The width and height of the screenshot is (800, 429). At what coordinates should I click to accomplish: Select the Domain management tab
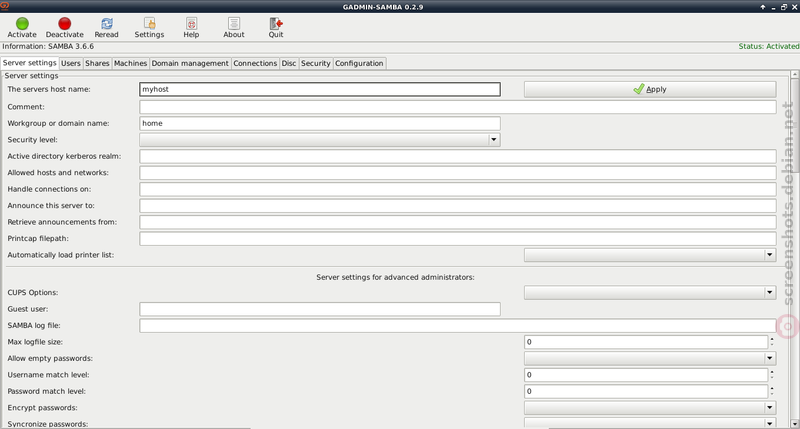coord(190,63)
